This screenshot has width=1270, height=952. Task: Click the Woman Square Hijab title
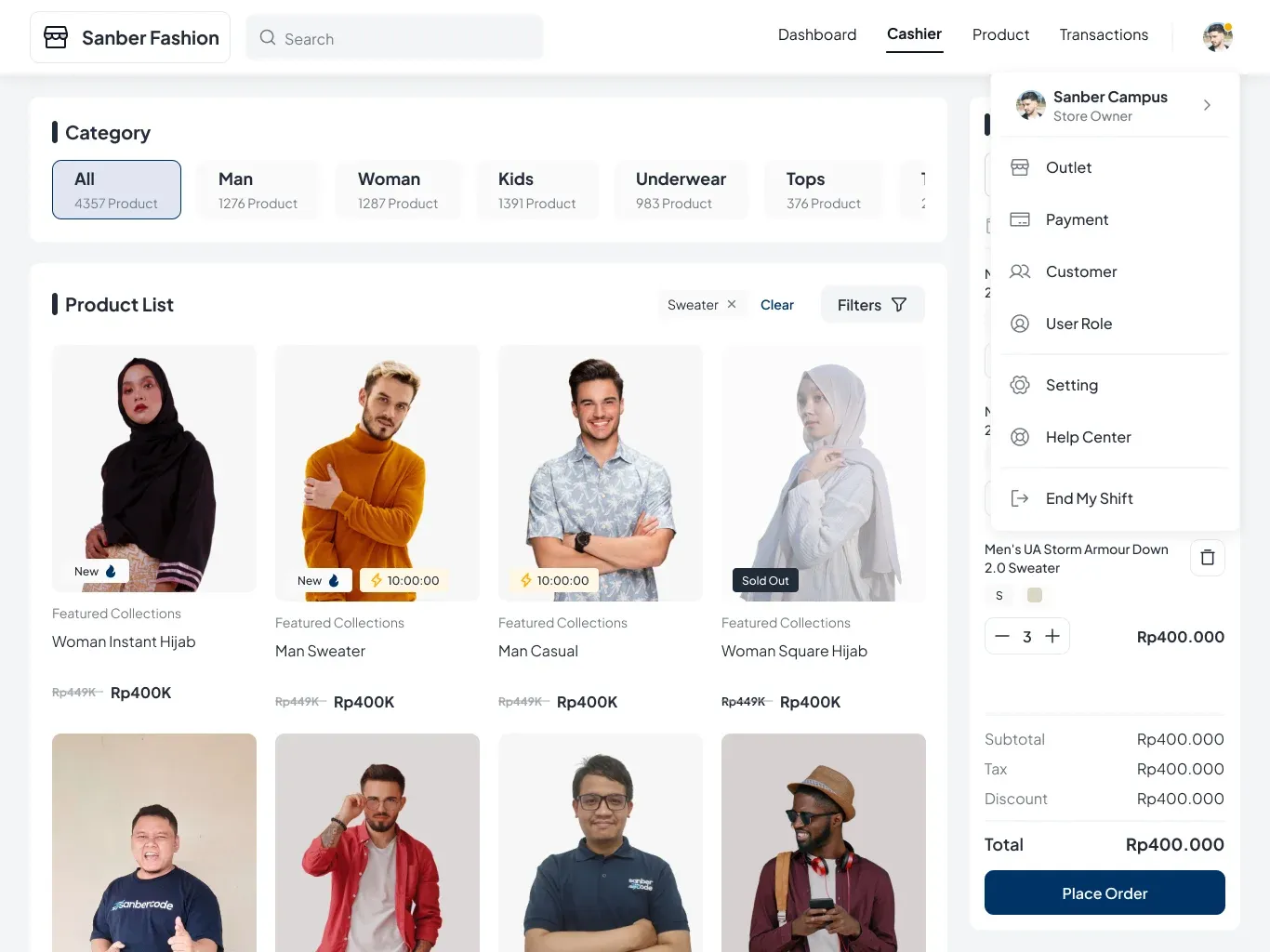794,651
